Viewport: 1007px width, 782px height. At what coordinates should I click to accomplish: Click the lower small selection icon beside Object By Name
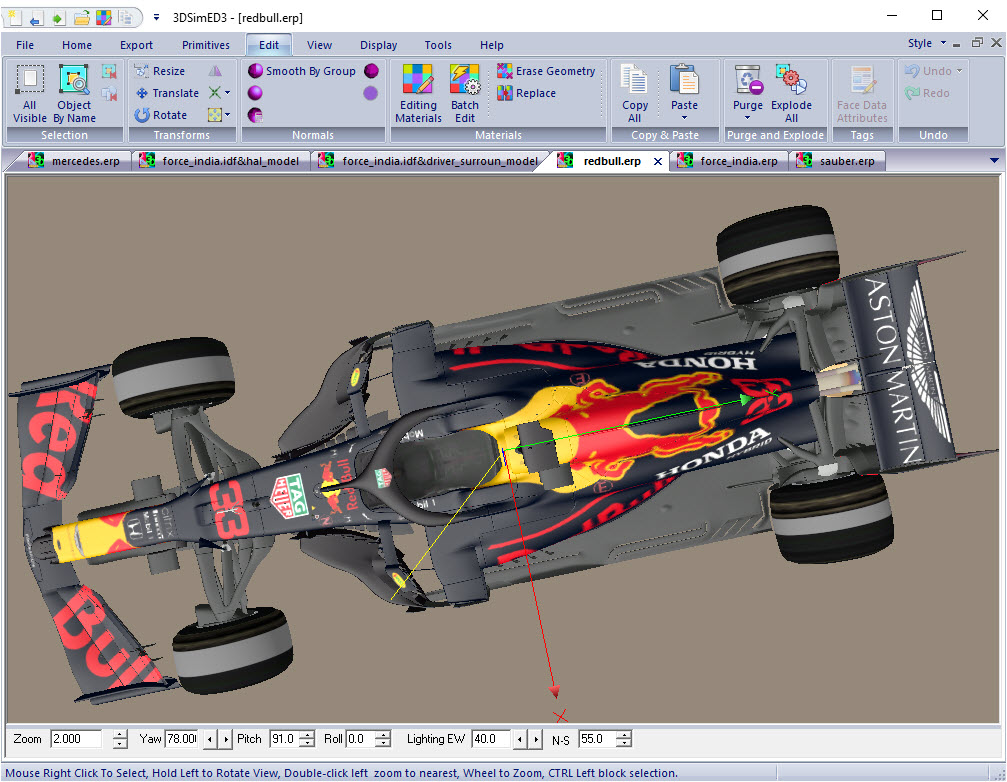coord(109,94)
